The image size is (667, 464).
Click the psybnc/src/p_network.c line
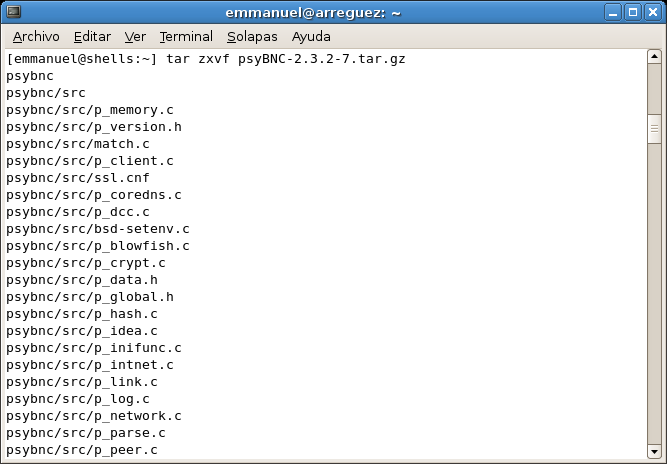coord(94,416)
